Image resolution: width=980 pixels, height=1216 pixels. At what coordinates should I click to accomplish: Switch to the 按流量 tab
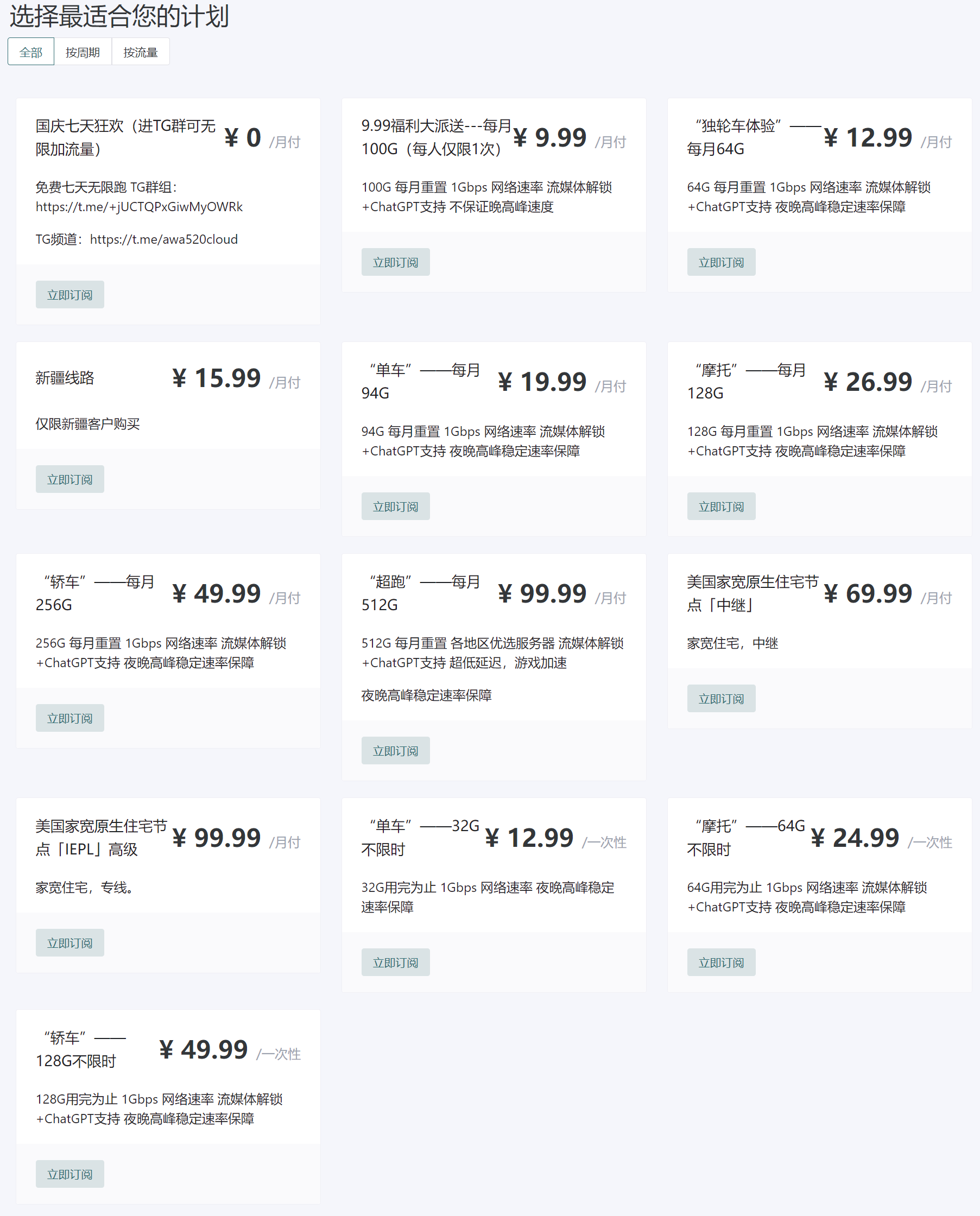point(141,52)
